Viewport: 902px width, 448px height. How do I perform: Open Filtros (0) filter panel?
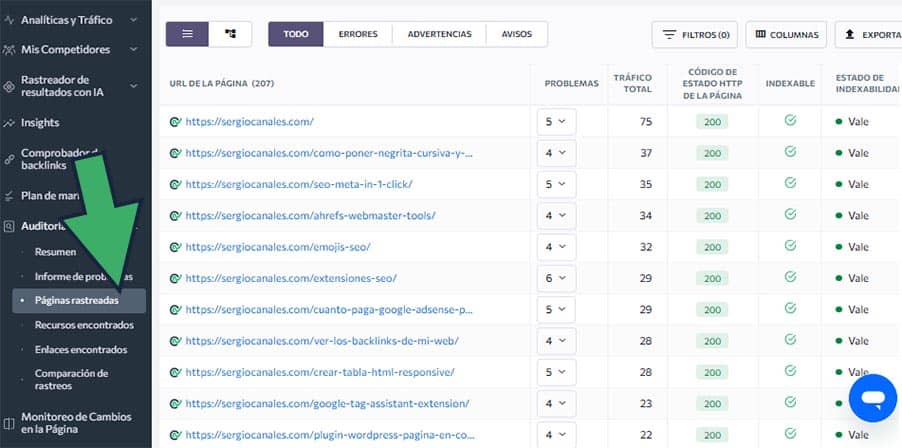point(694,35)
